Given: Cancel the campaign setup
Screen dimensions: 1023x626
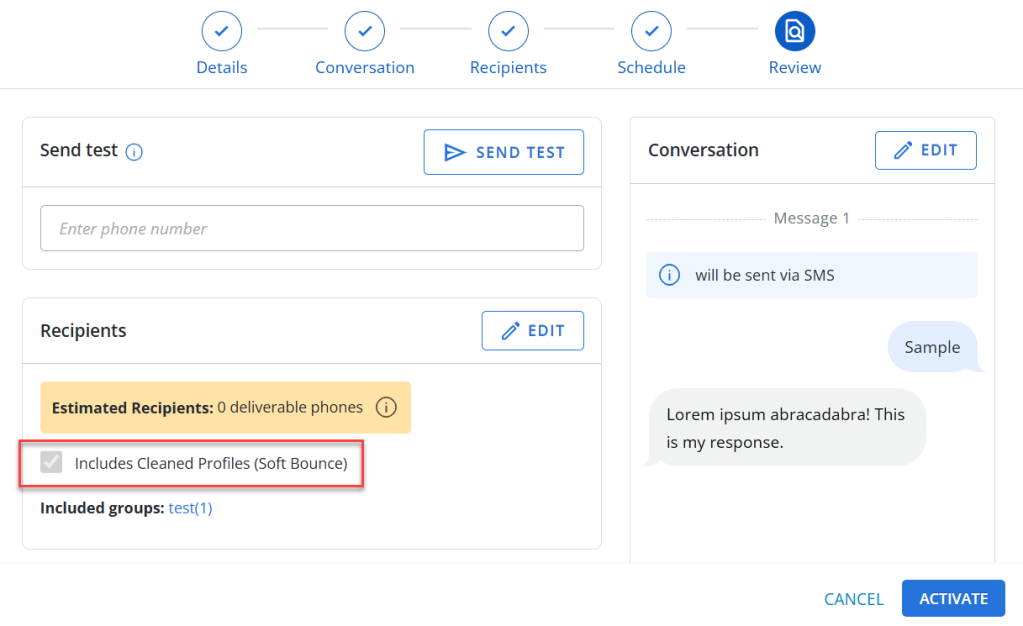Looking at the screenshot, I should point(853,599).
